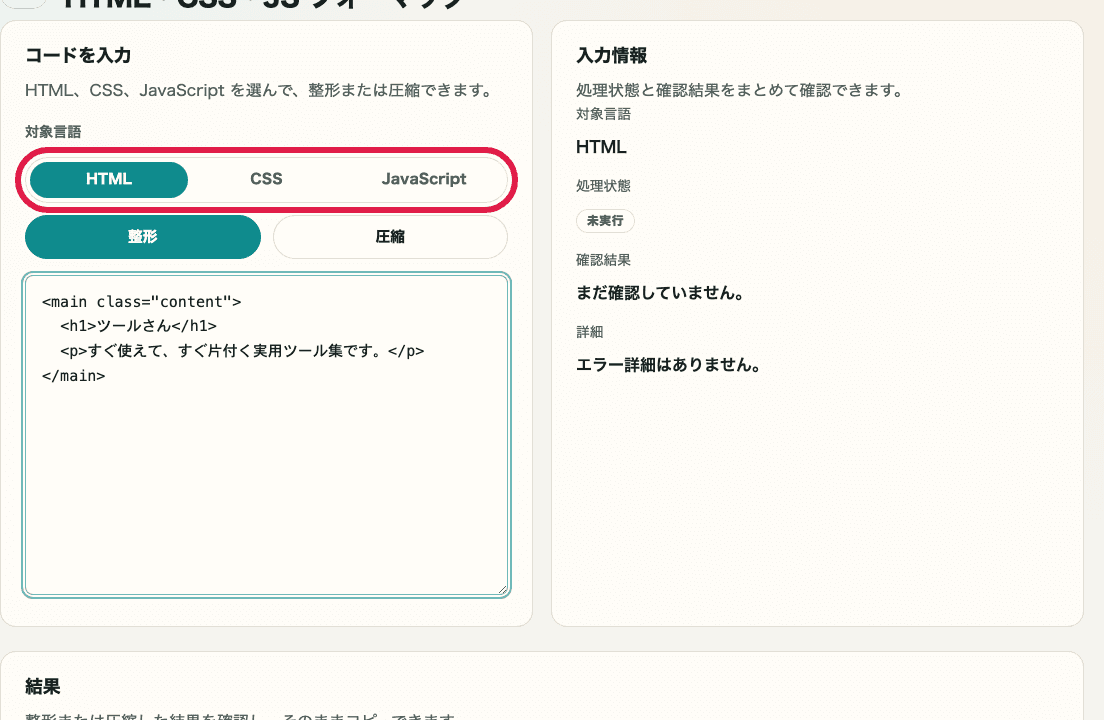
Task: Click the エラー詳細はありません。 detail text
Action: [x=667, y=365]
